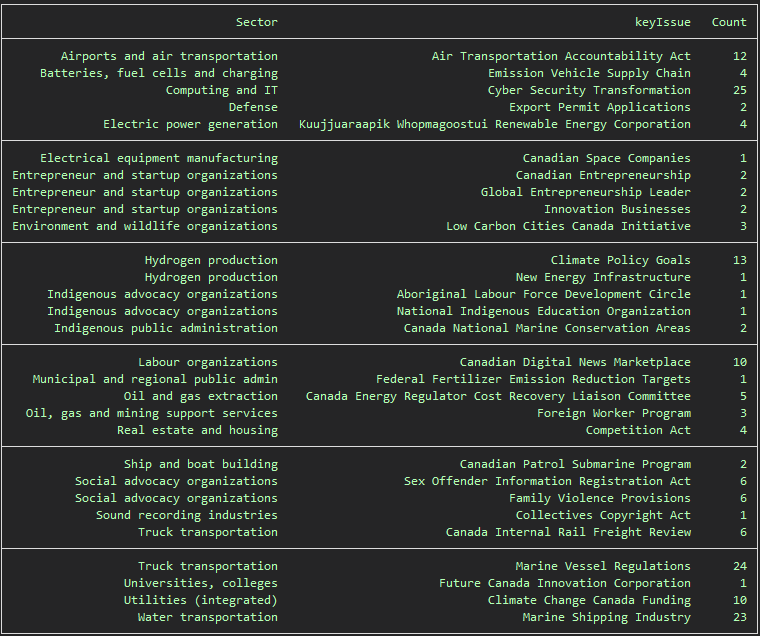This screenshot has height=636, width=760.
Task: Select 'Airports and air transportation' sector cell
Action: [169, 56]
